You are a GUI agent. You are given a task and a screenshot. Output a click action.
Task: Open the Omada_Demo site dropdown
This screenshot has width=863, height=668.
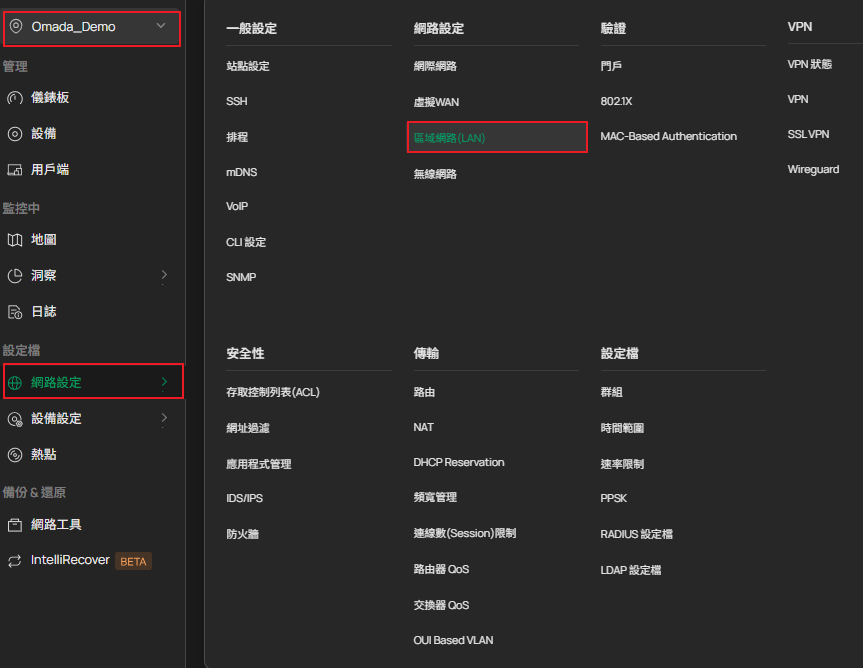coord(161,27)
